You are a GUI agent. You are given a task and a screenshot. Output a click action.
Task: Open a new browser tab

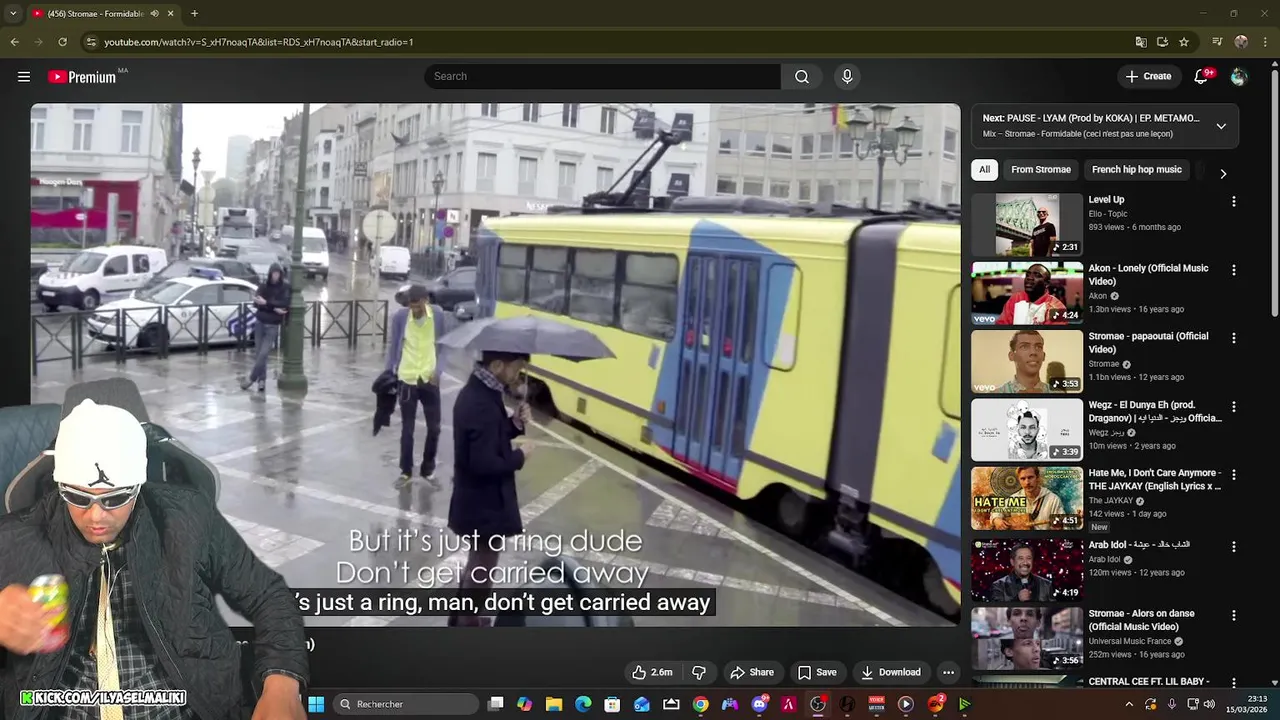point(194,13)
